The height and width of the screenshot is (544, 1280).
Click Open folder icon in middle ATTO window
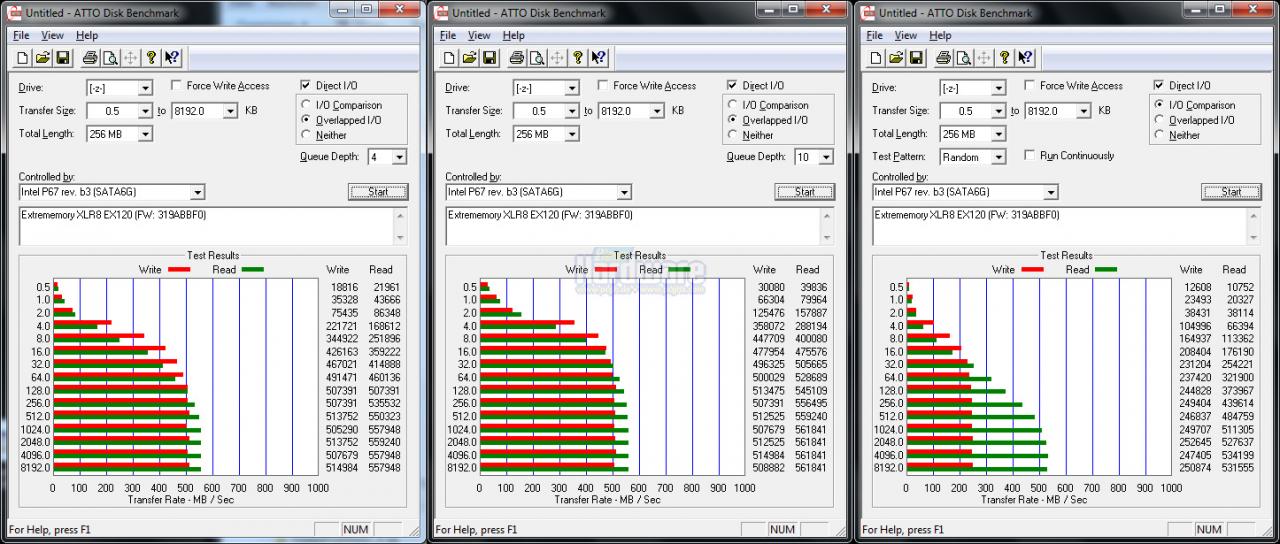(x=470, y=58)
